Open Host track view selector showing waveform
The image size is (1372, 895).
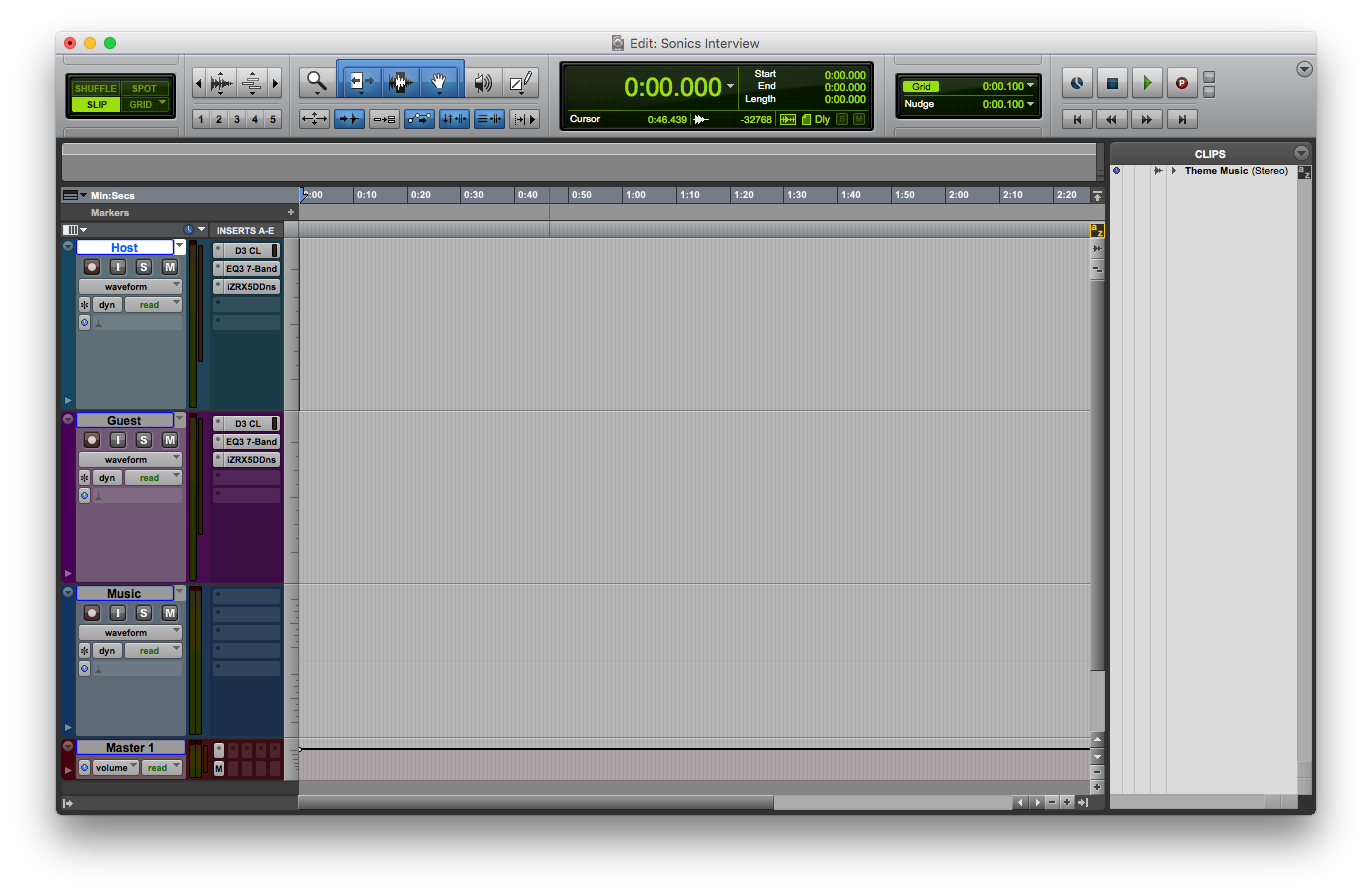click(130, 287)
